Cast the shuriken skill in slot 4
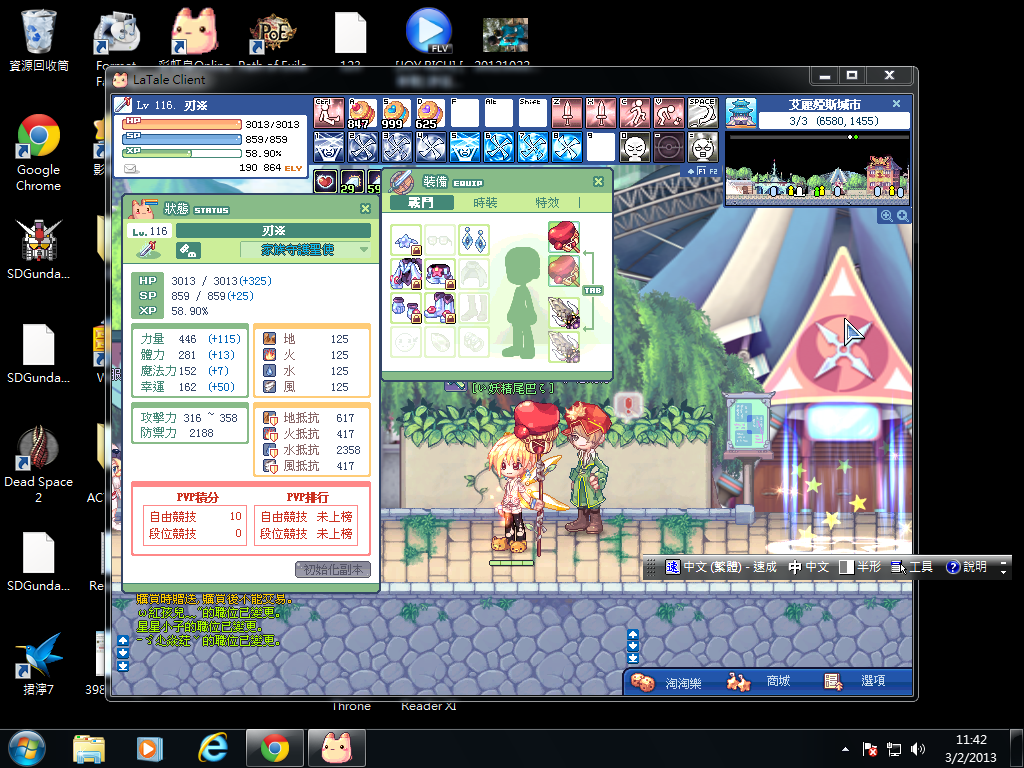The width and height of the screenshot is (1024, 768). tap(430, 147)
